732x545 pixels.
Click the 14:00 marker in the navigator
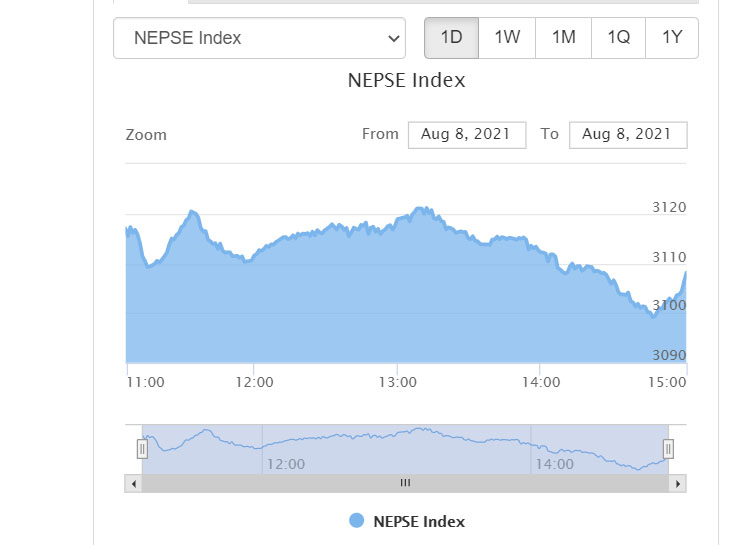coord(555,464)
